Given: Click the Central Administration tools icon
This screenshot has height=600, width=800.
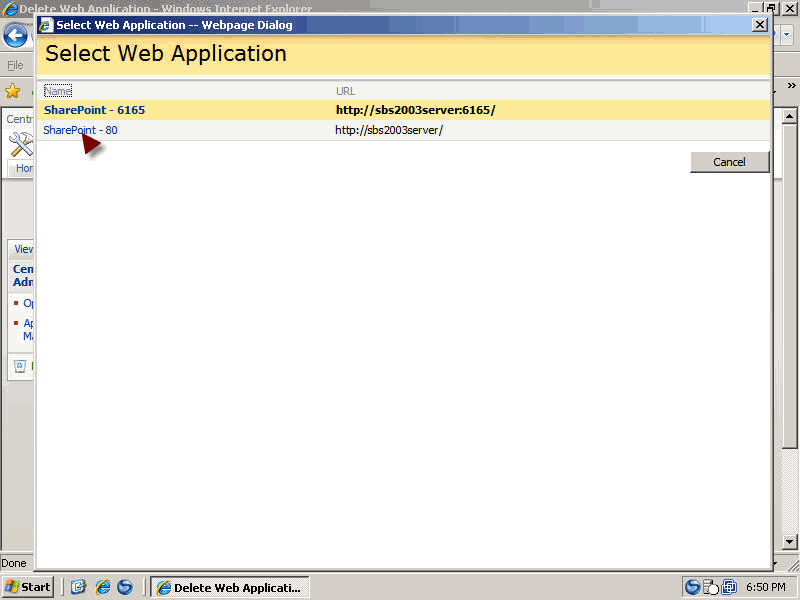Looking at the screenshot, I should click(21, 145).
